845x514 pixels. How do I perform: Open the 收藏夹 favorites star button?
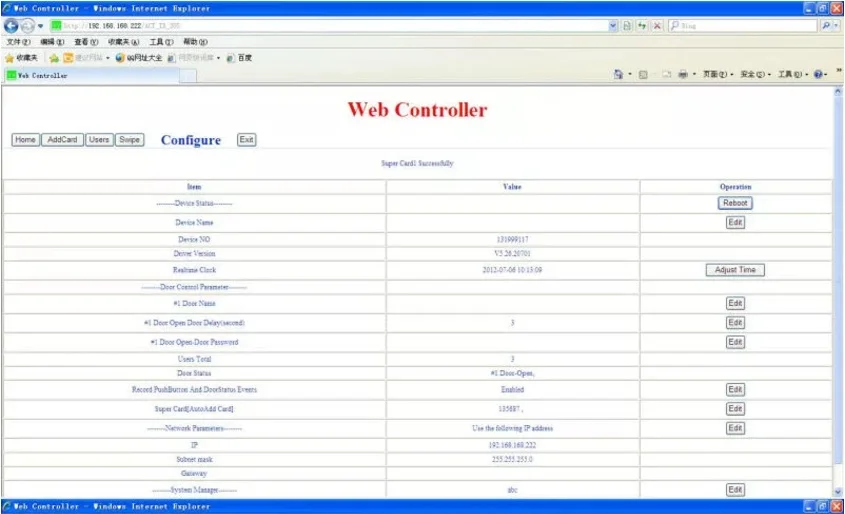21,58
